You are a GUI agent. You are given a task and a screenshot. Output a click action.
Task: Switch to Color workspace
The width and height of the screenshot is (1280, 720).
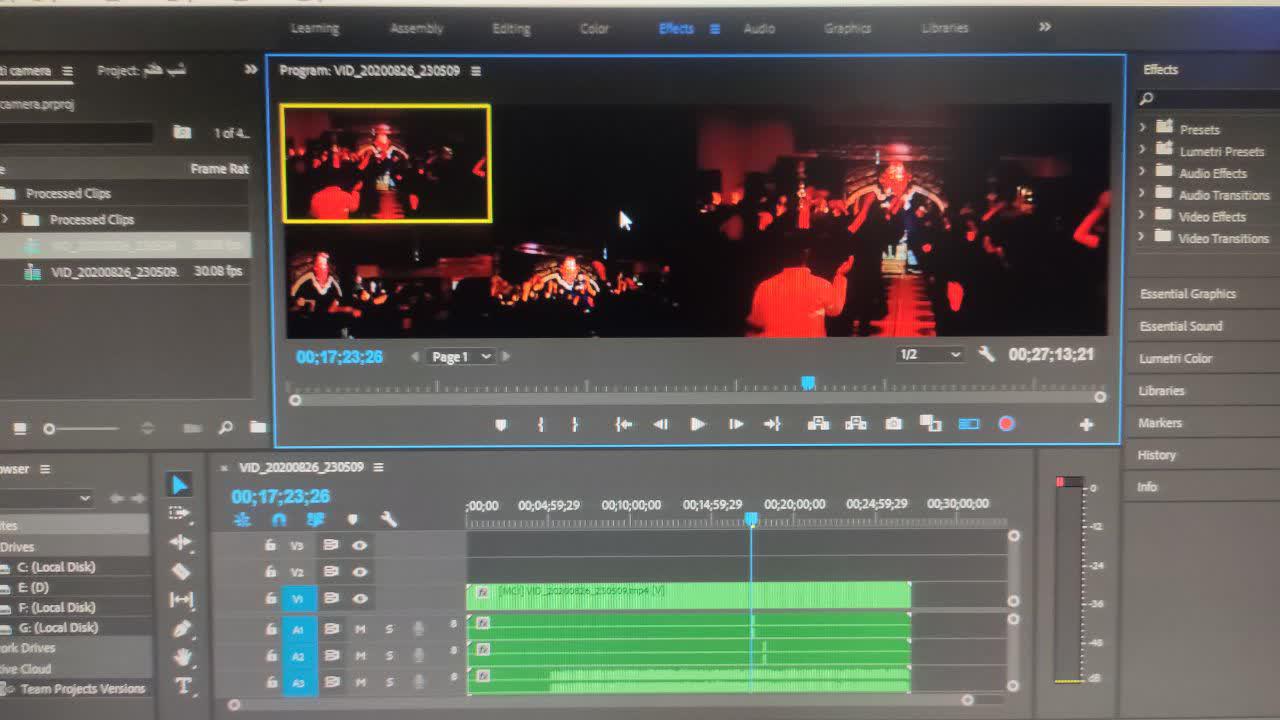tap(594, 28)
